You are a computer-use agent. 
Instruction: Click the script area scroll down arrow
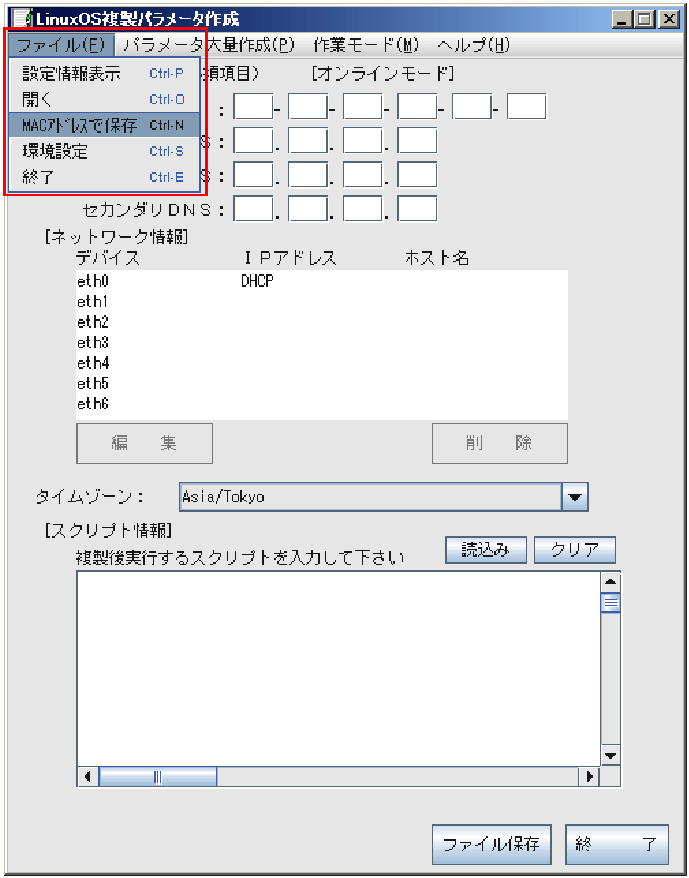click(610, 755)
